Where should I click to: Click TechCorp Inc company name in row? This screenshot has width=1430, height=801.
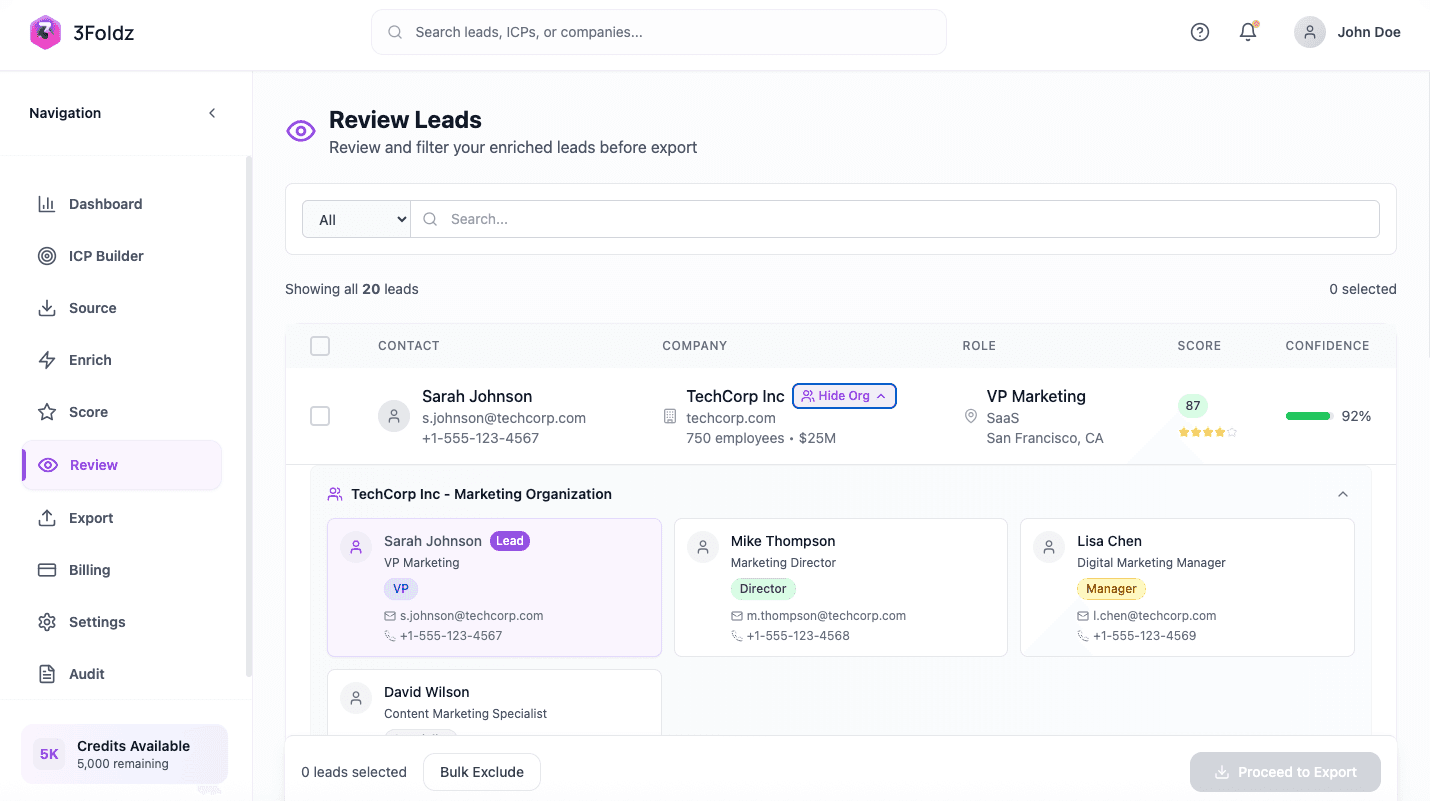735,396
